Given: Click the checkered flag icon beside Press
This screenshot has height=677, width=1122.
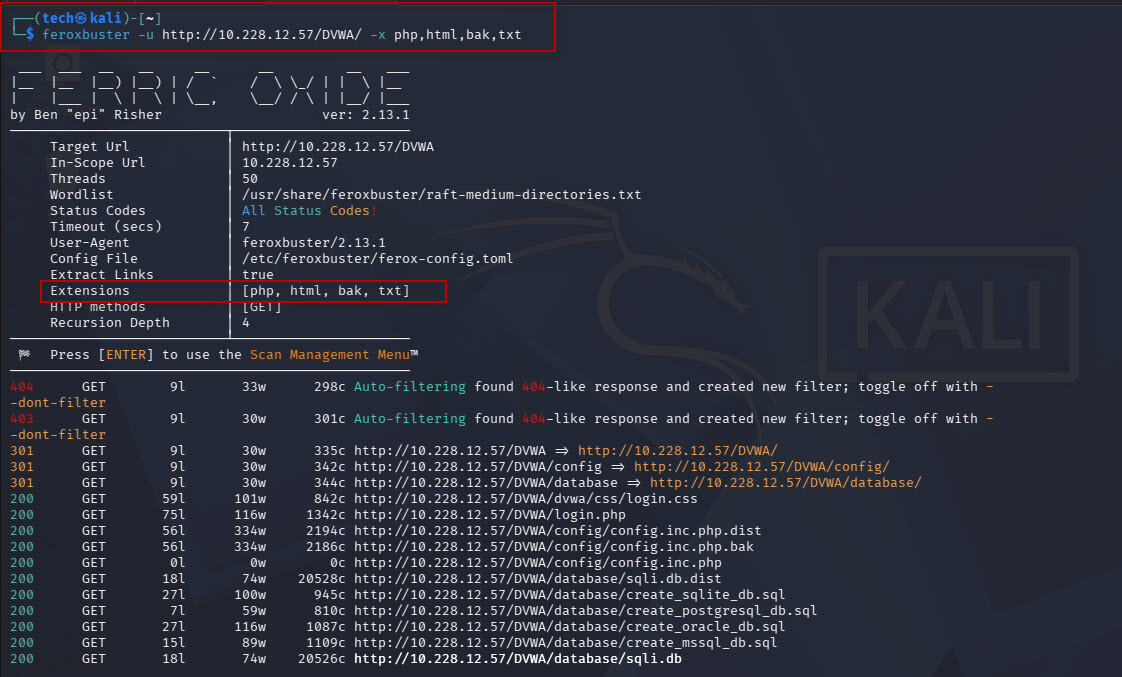Looking at the screenshot, I should pos(24,354).
